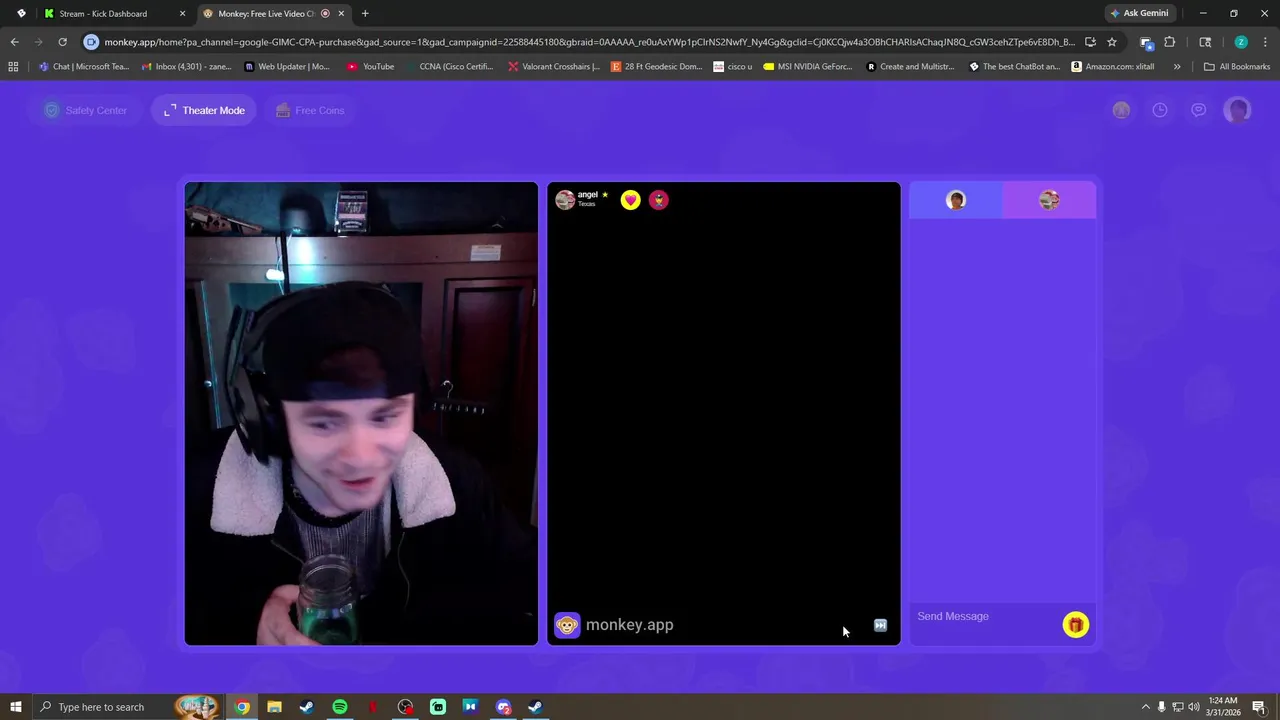Viewport: 1280px width, 720px height.
Task: Open the Chrome apps grid shortcut
Action: point(13,67)
